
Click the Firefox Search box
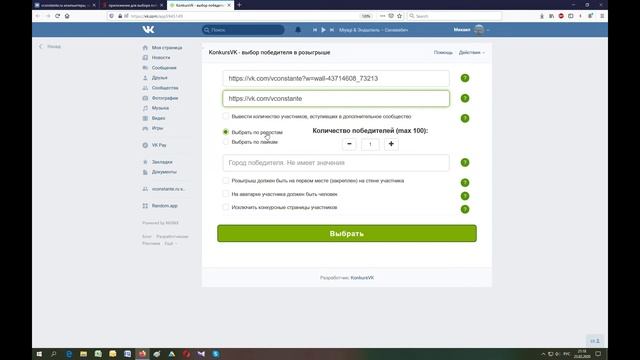[x=454, y=16]
